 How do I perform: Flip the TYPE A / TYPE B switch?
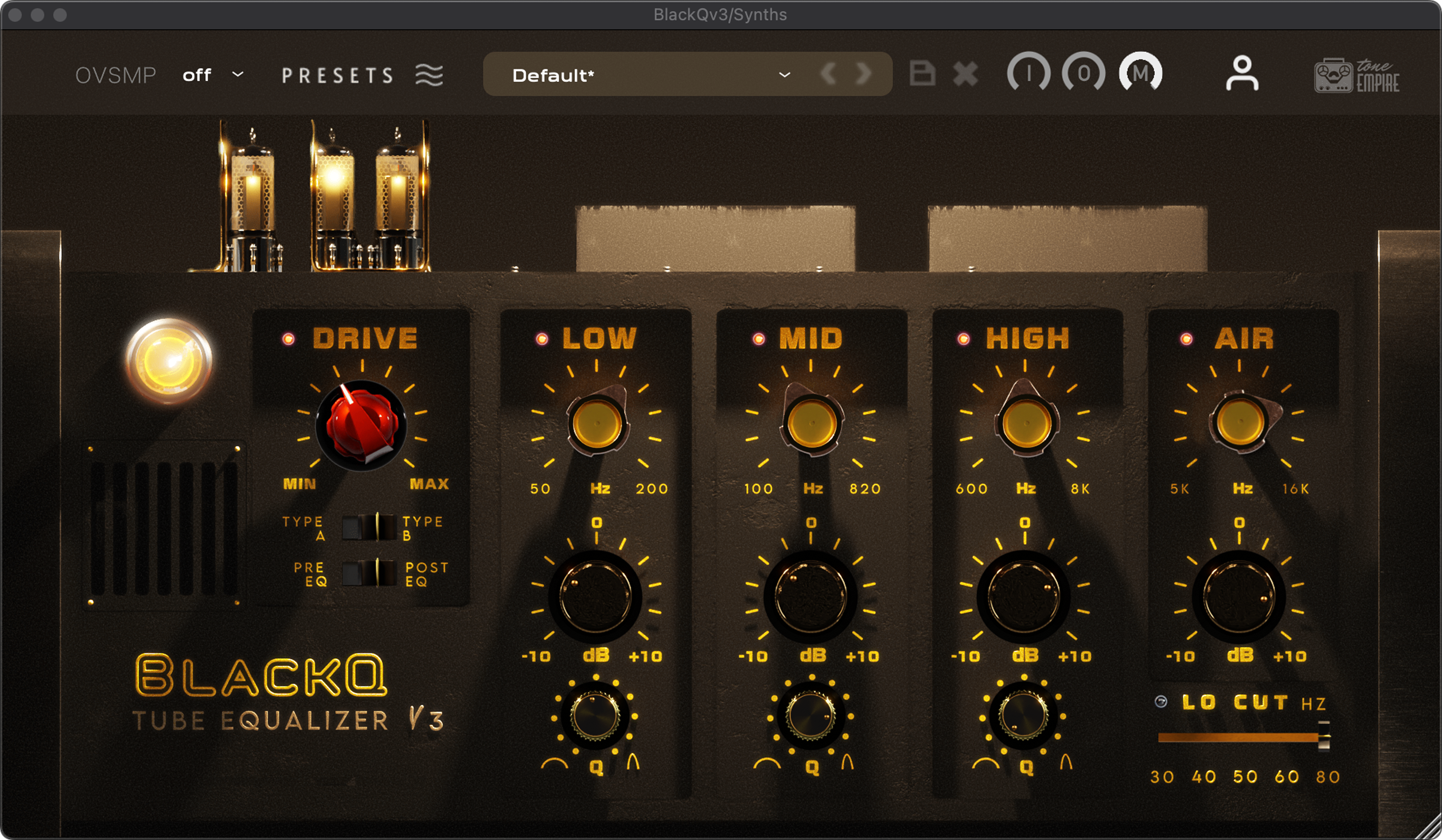[x=369, y=527]
